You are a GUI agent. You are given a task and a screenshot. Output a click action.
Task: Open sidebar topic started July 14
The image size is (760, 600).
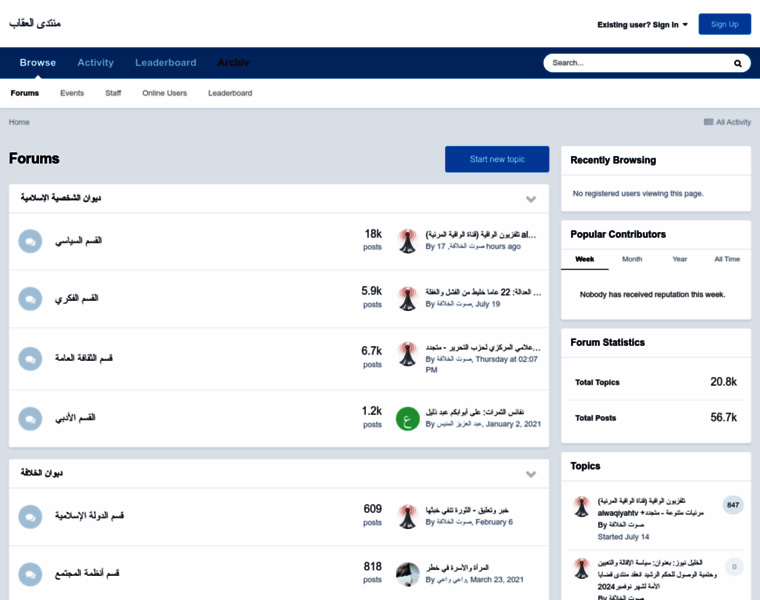click(650, 506)
